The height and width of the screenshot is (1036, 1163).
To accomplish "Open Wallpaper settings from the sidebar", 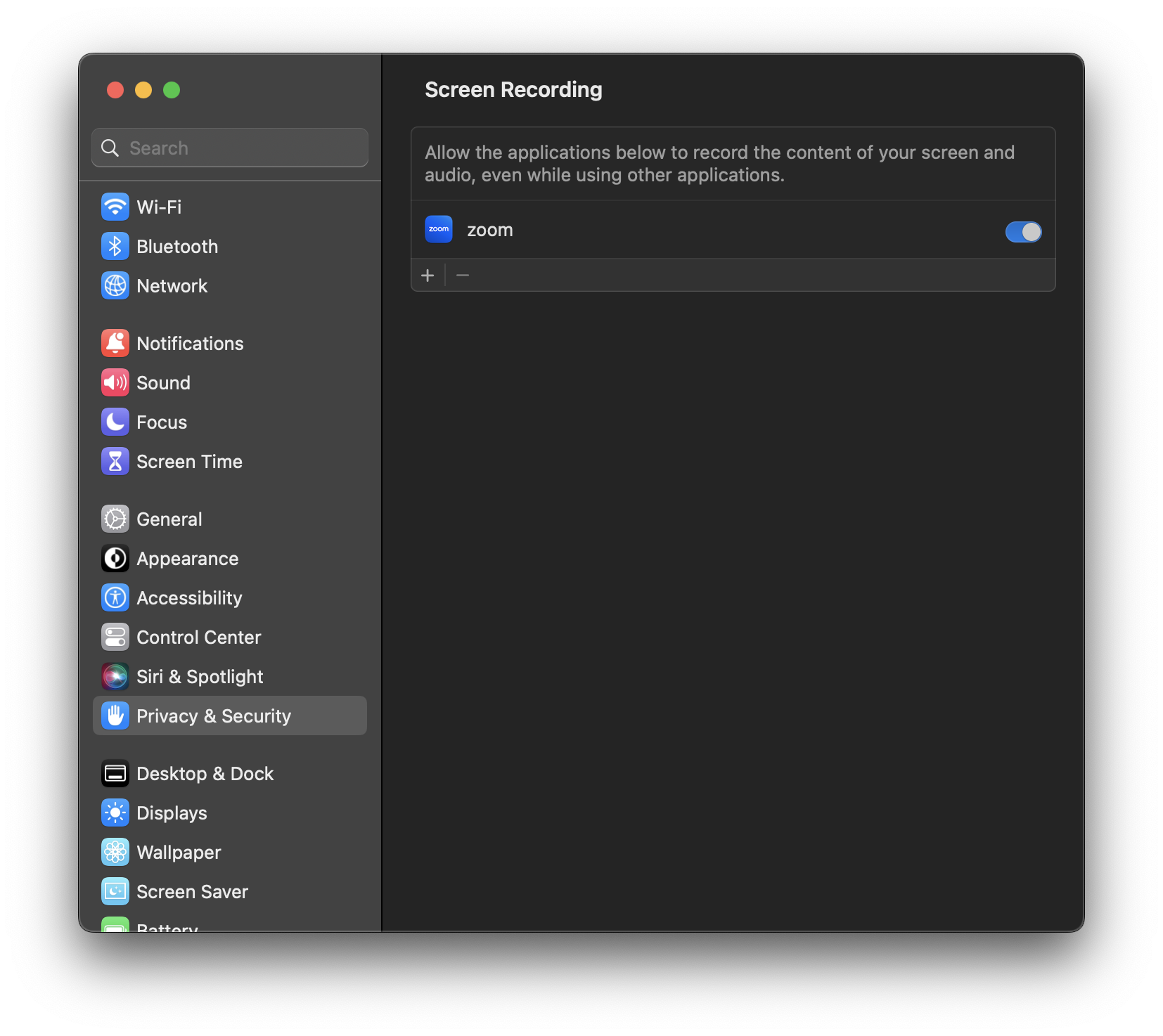I will pos(178,852).
